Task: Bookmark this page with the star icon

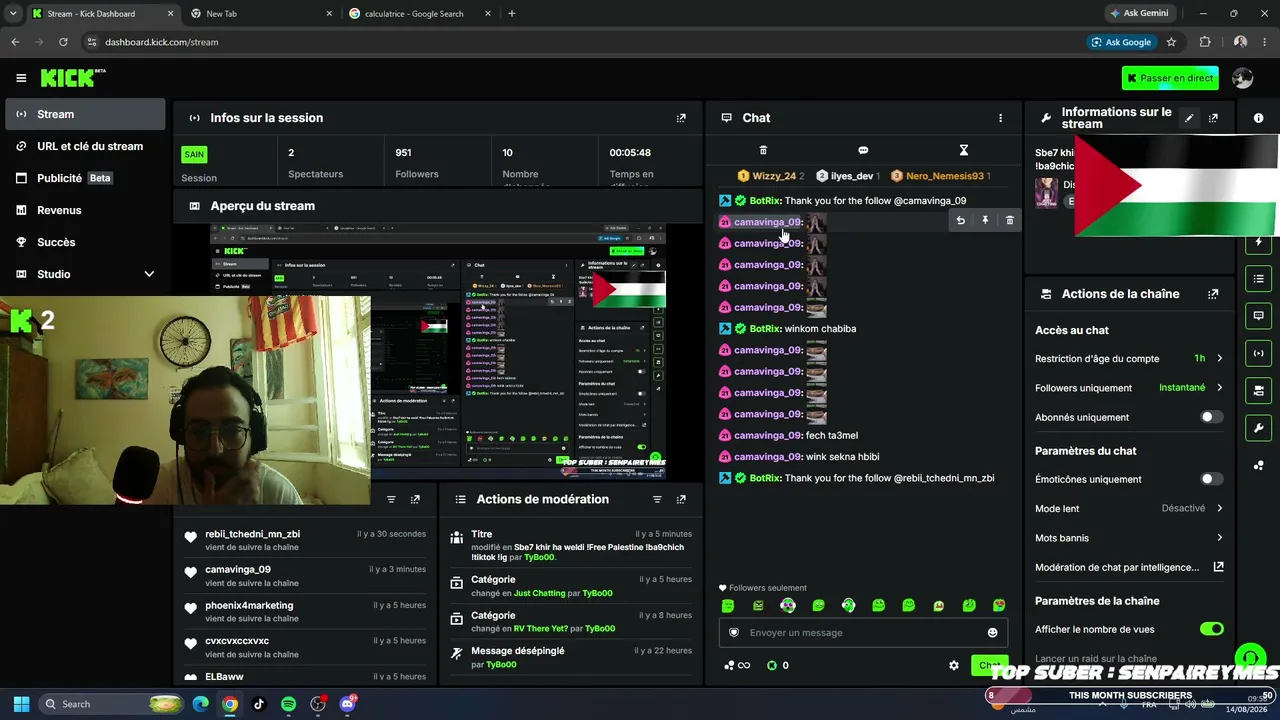Action: [x=1171, y=42]
